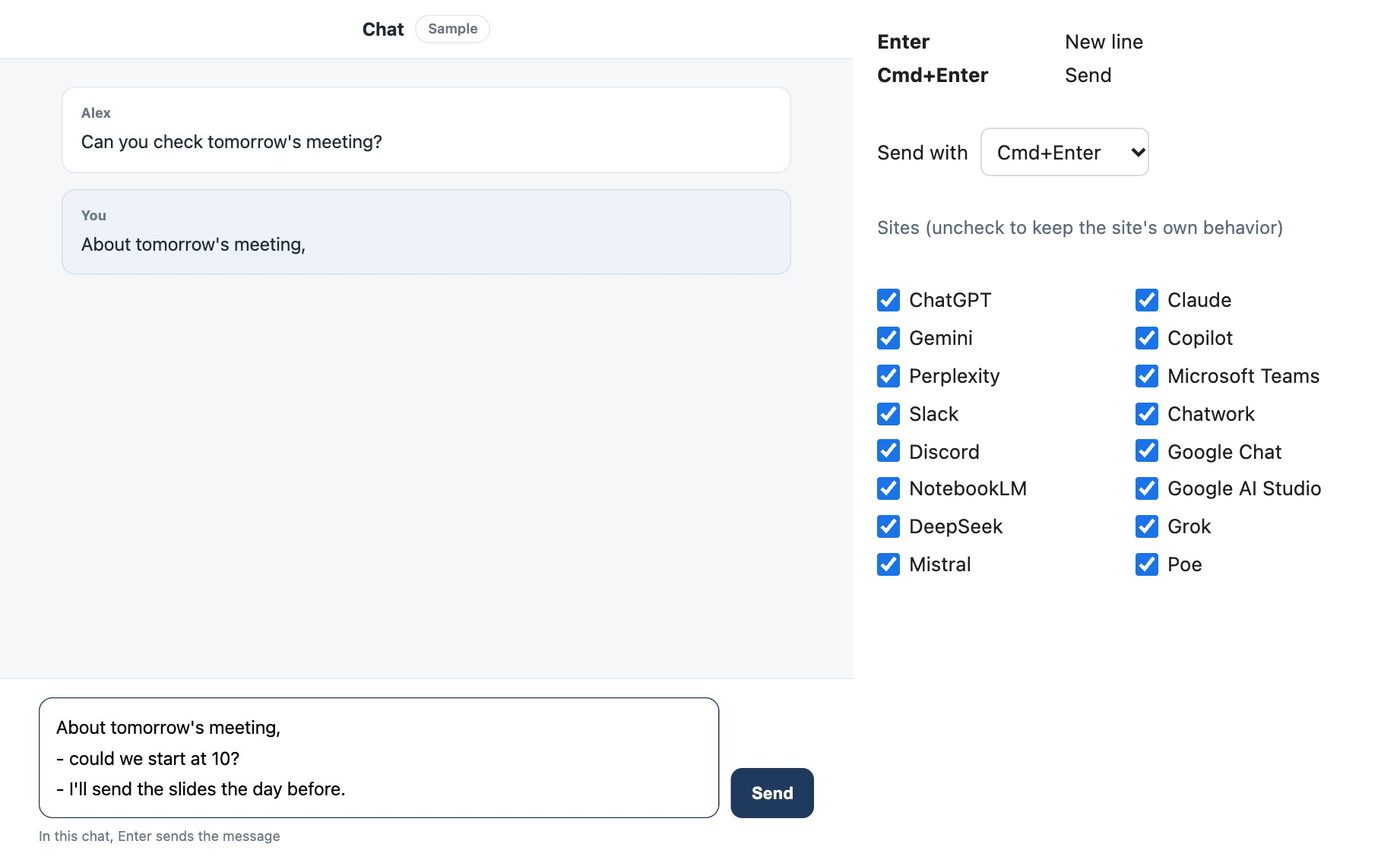The height and width of the screenshot is (866, 1400).
Task: Toggle the Discord checkbox
Action: tap(888, 451)
